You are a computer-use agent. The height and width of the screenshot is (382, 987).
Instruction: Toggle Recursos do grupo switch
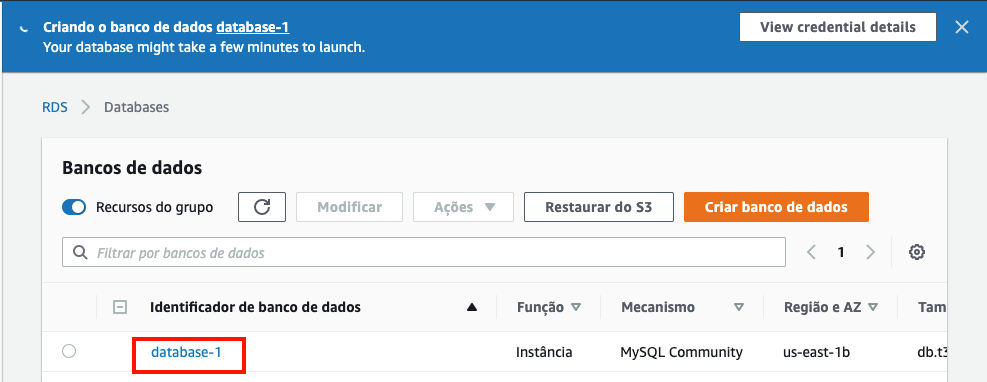coord(74,207)
